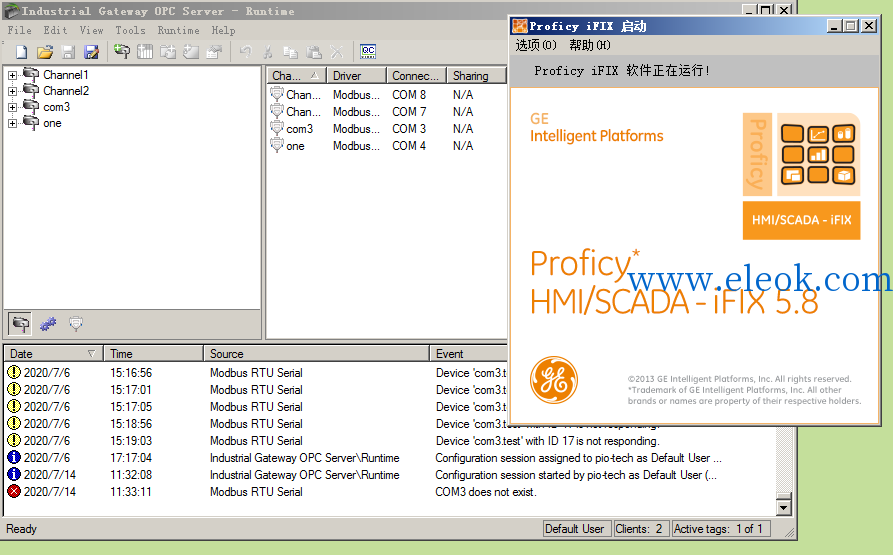This screenshot has width=893, height=555.
Task: Click the Save project floppy icon
Action: pyautogui.click(x=68, y=52)
